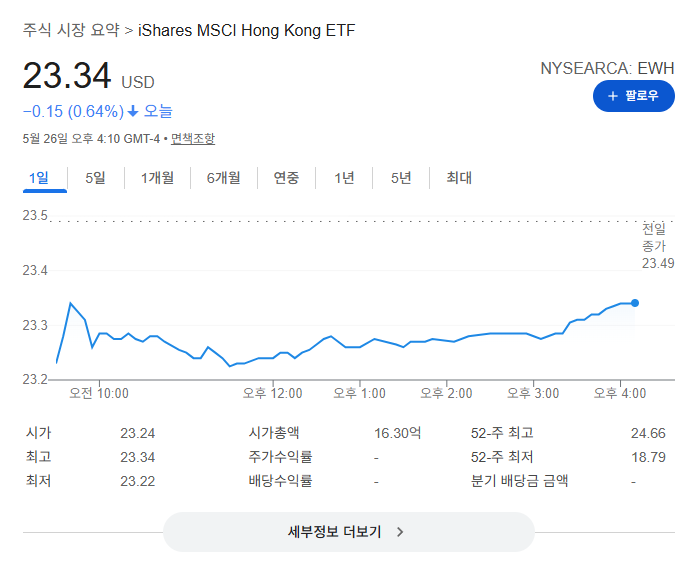Screen dimensions: 692x572
Task: Switch to the 5일 chart range
Action: (95, 178)
